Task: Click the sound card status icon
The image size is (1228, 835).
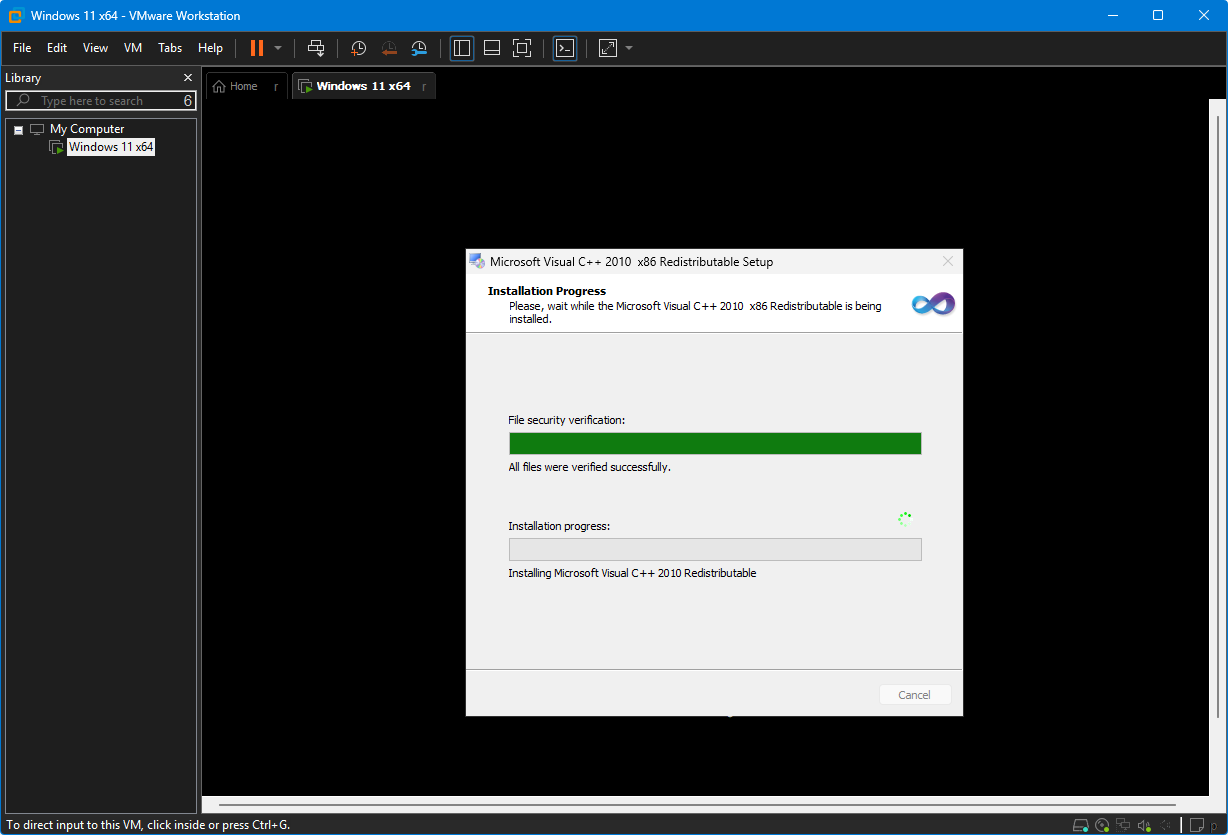Action: 1144,825
